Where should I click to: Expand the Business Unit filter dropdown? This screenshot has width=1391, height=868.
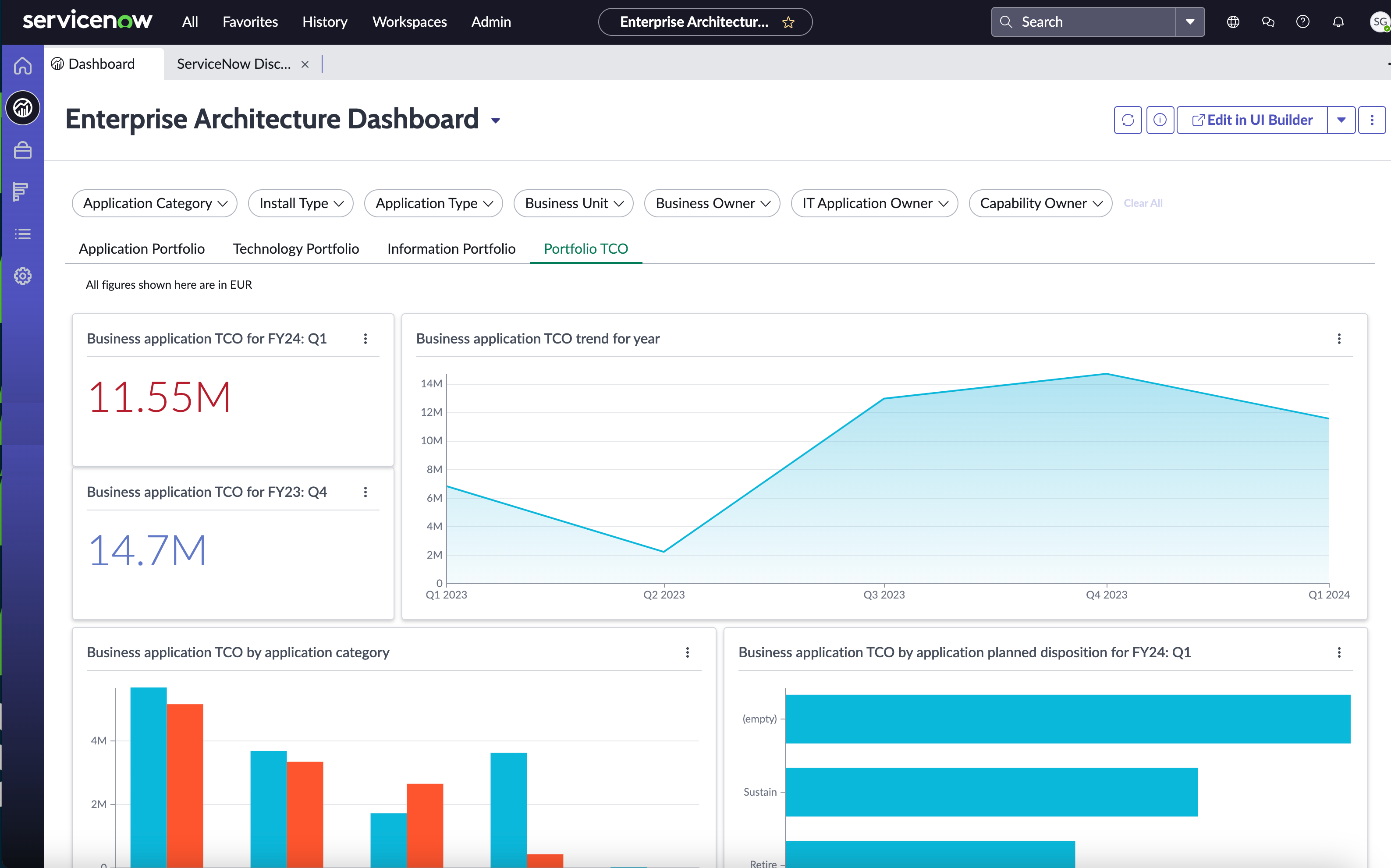(x=573, y=203)
